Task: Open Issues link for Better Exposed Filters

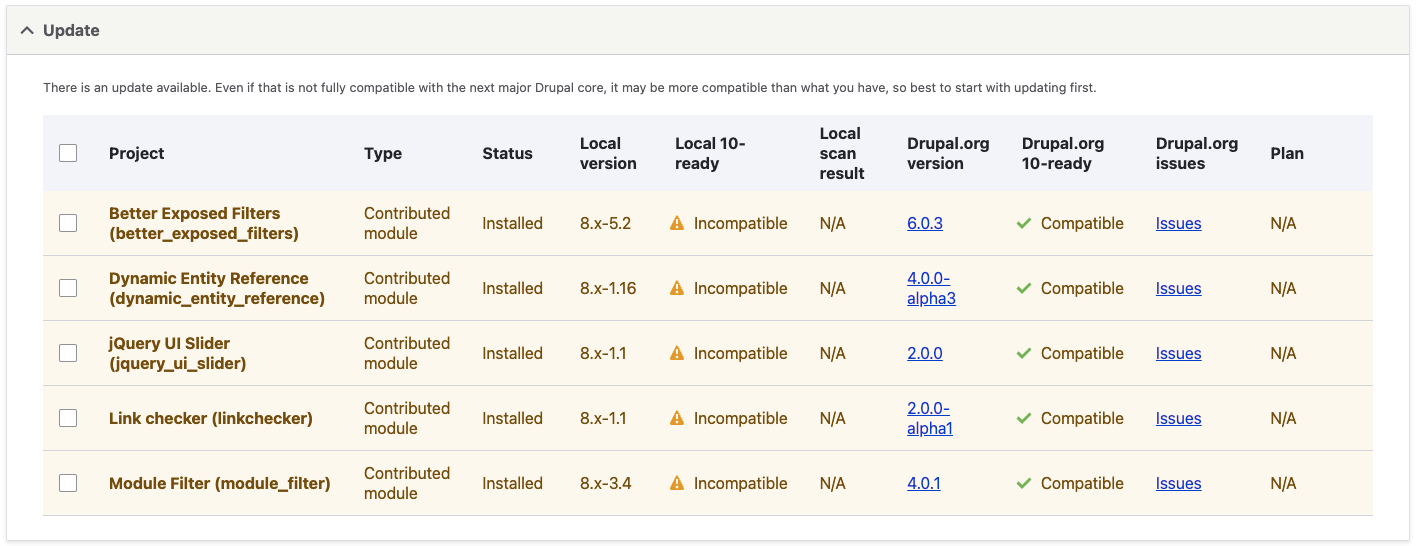Action: click(x=1178, y=223)
